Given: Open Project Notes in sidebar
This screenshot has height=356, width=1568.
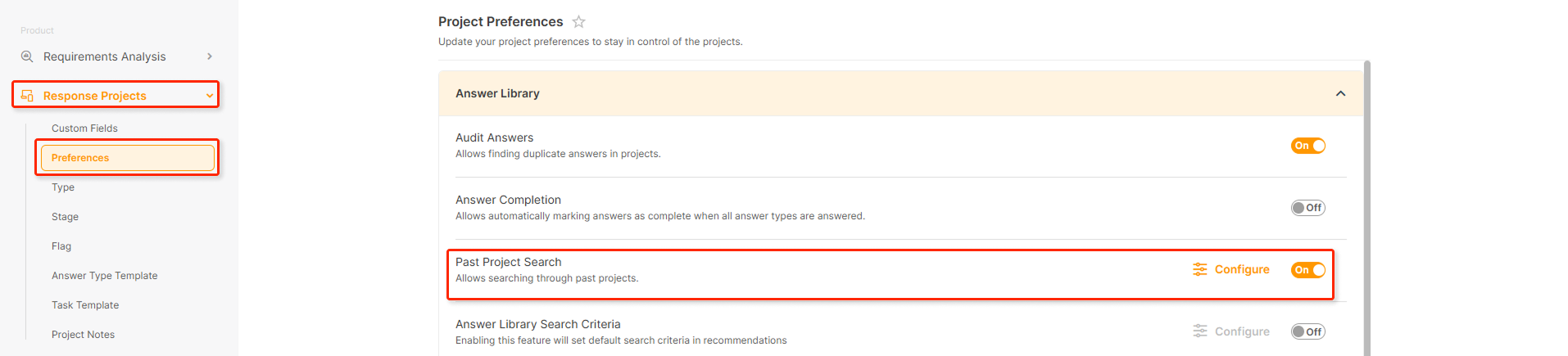Looking at the screenshot, I should [x=83, y=335].
